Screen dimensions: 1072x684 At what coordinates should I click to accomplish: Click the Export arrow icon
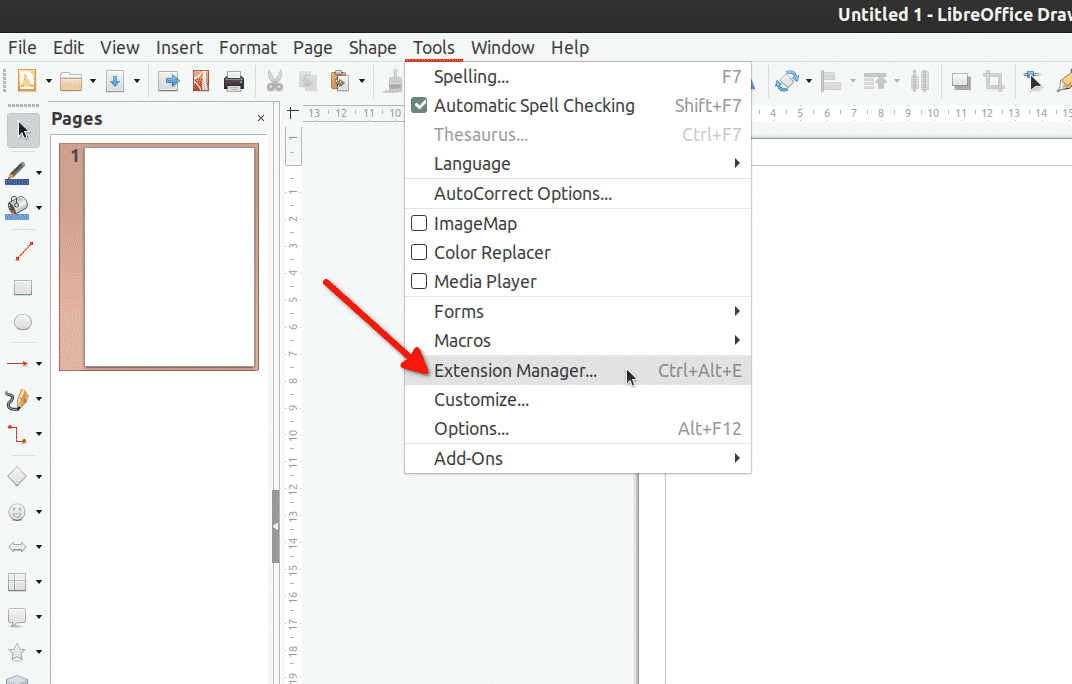pyautogui.click(x=169, y=81)
